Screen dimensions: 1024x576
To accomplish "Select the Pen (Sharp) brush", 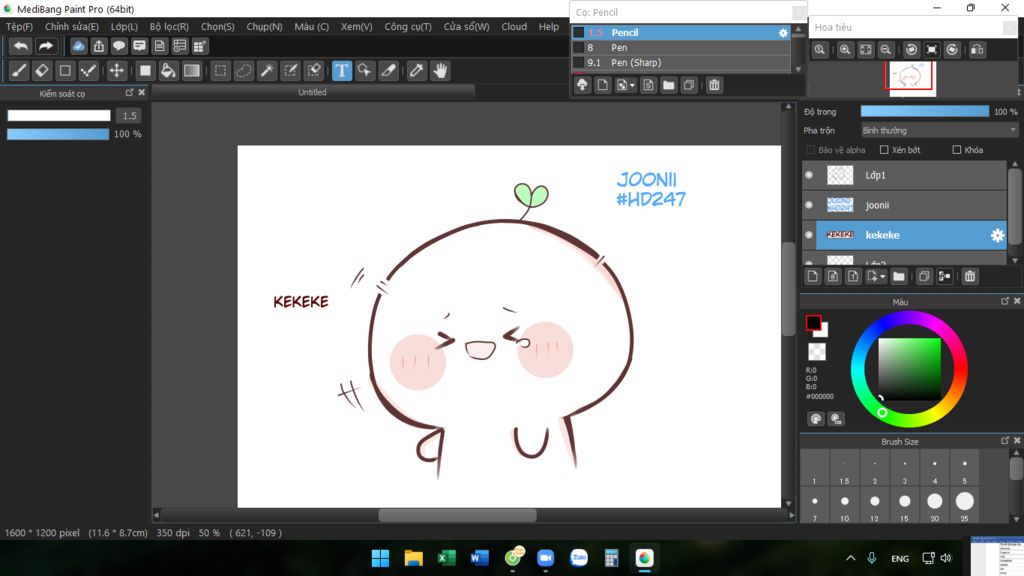I will tap(681, 63).
